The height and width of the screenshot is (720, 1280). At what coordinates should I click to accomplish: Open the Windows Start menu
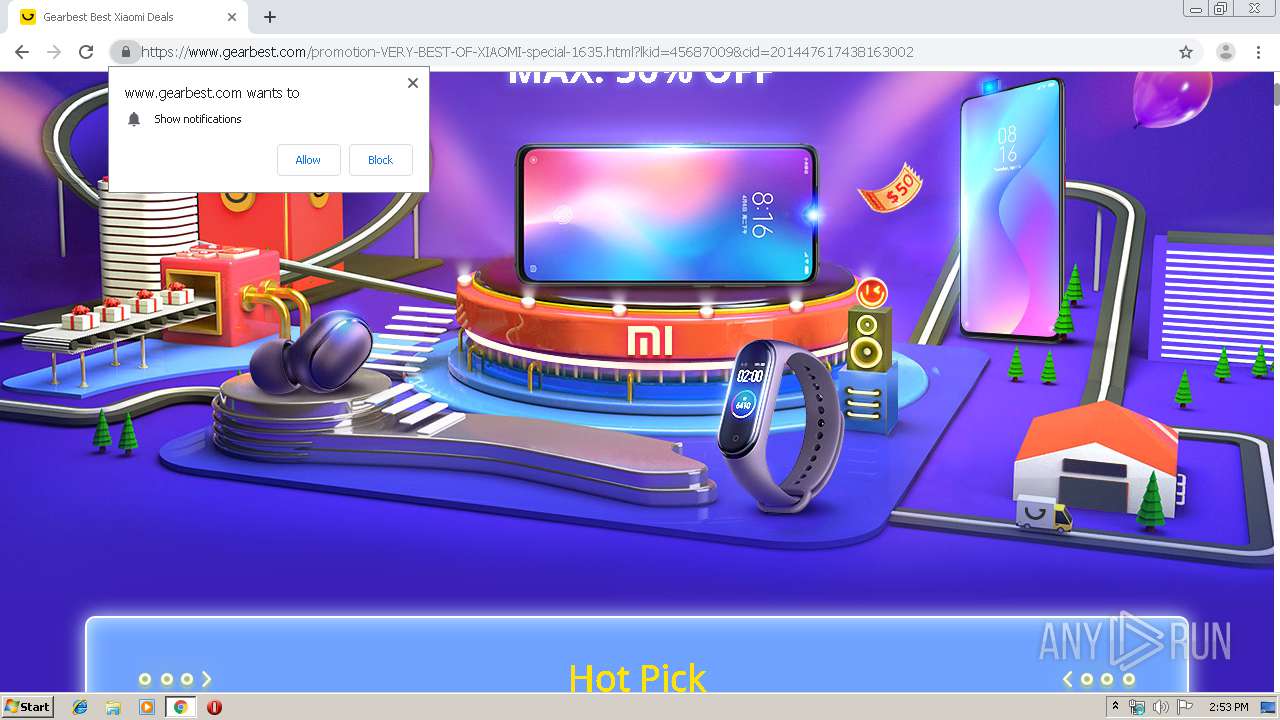click(27, 707)
